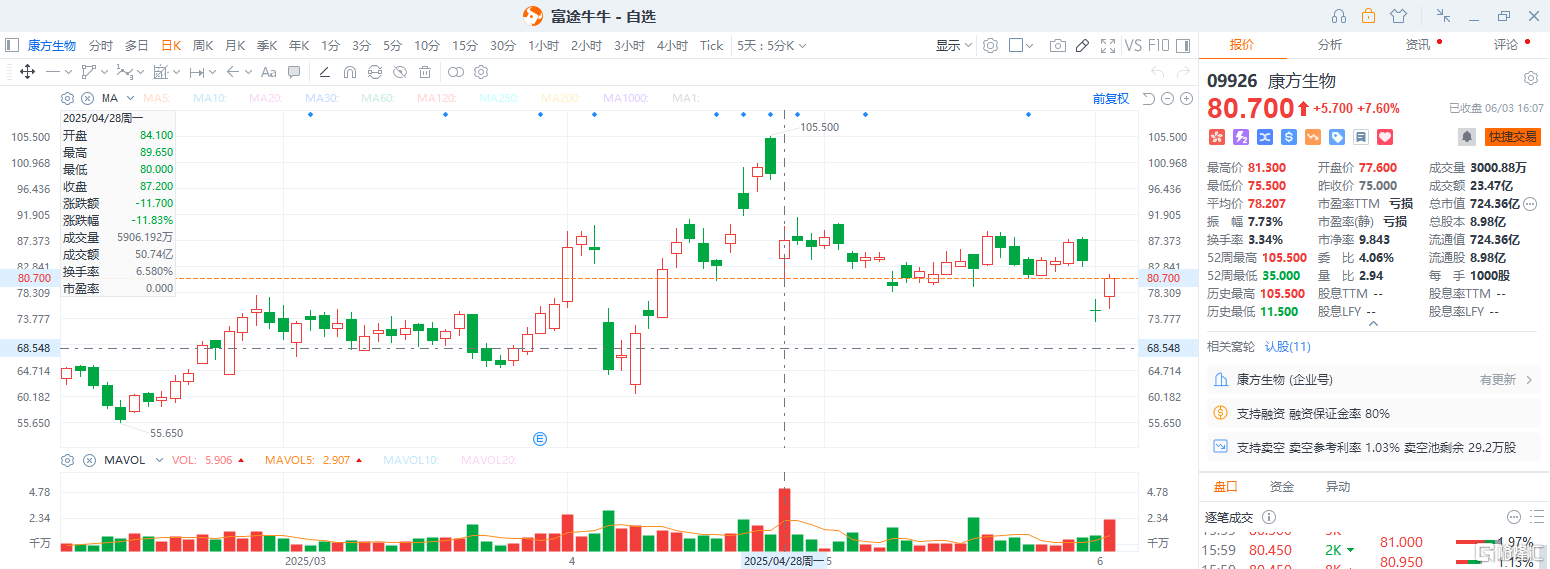Click 支持融资 margin financing row

(1374, 413)
